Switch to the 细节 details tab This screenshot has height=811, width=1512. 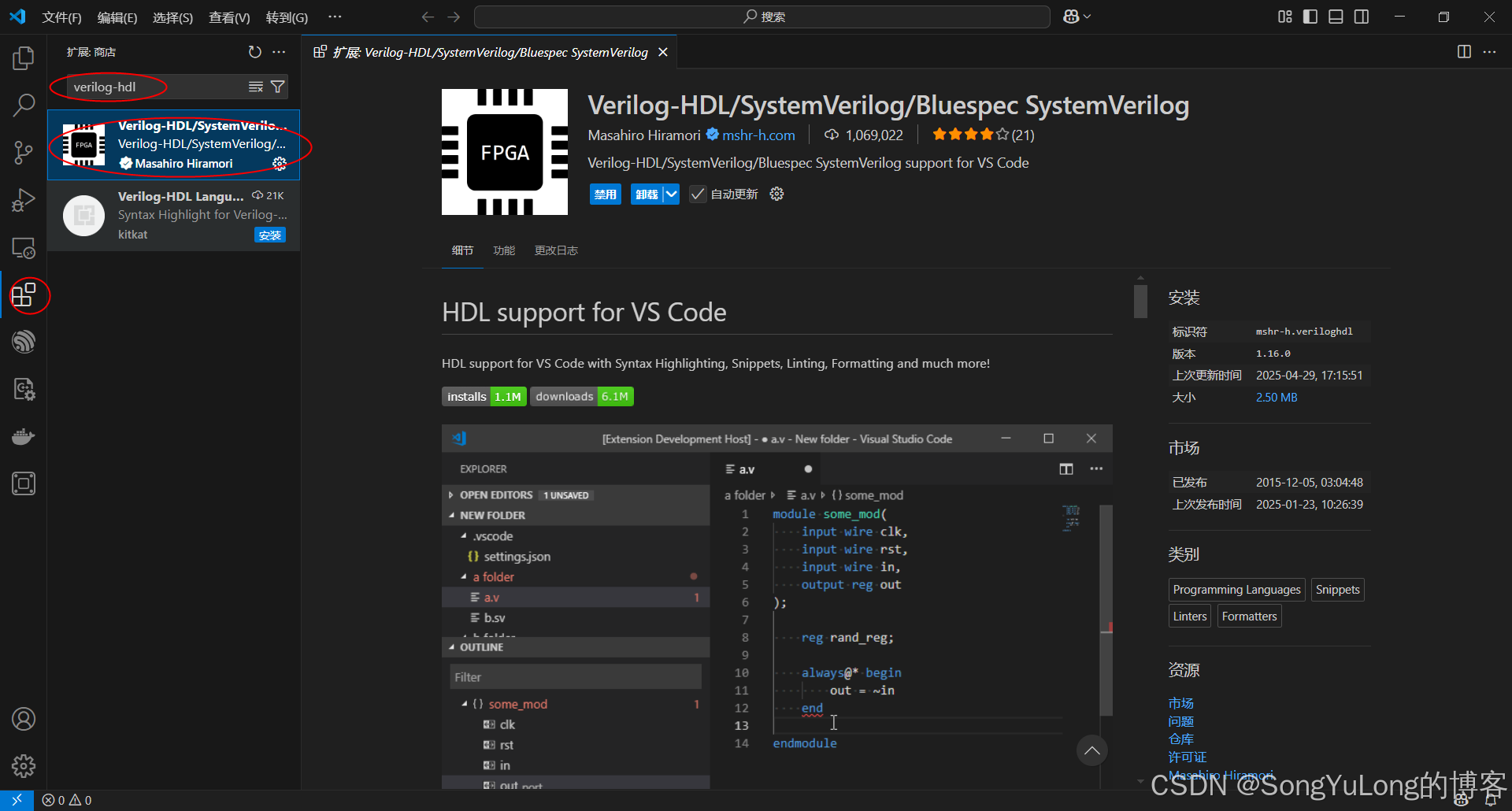coord(462,250)
